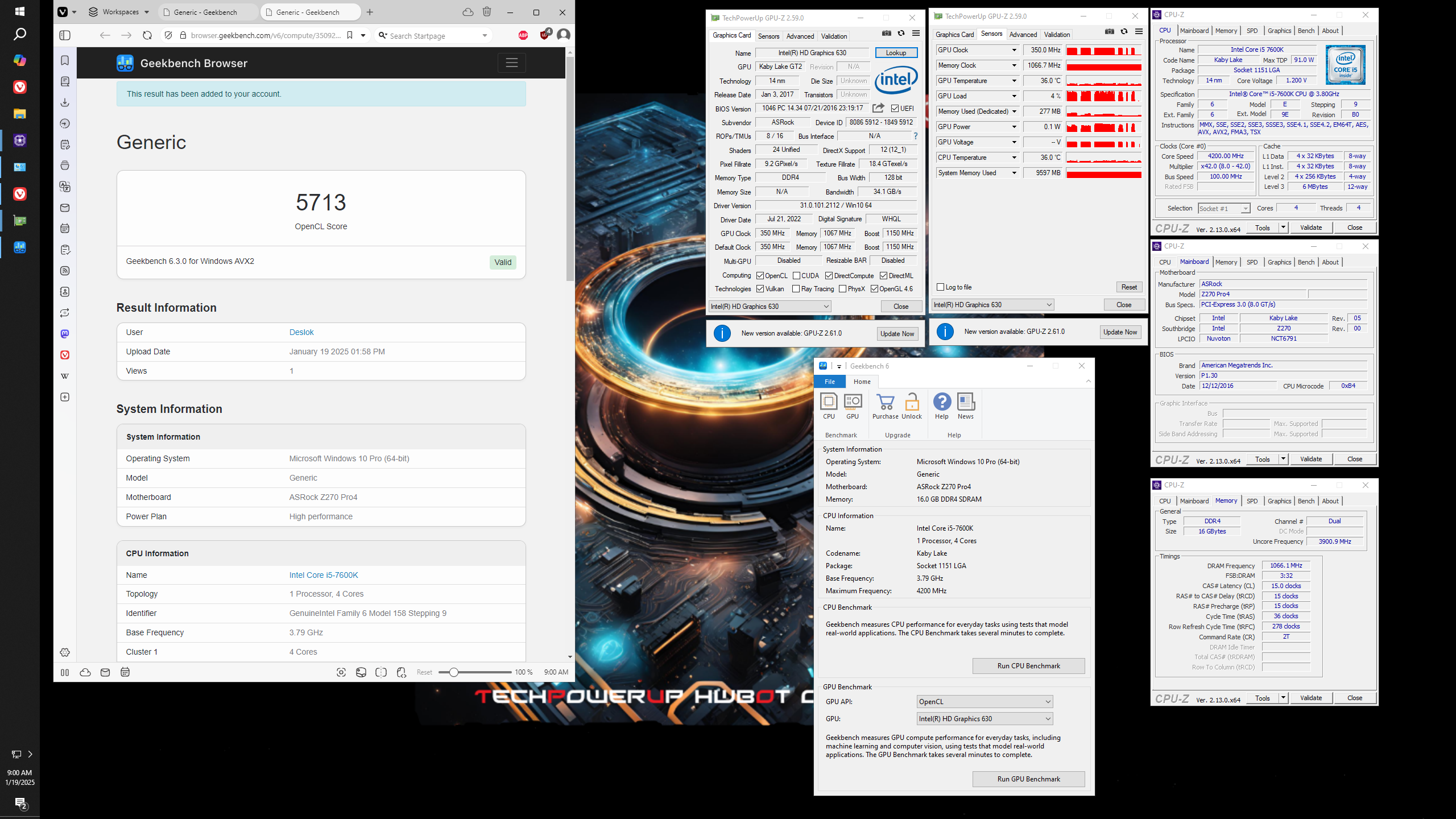Open the Workspaces dropdown in Vivaldi

click(119, 12)
